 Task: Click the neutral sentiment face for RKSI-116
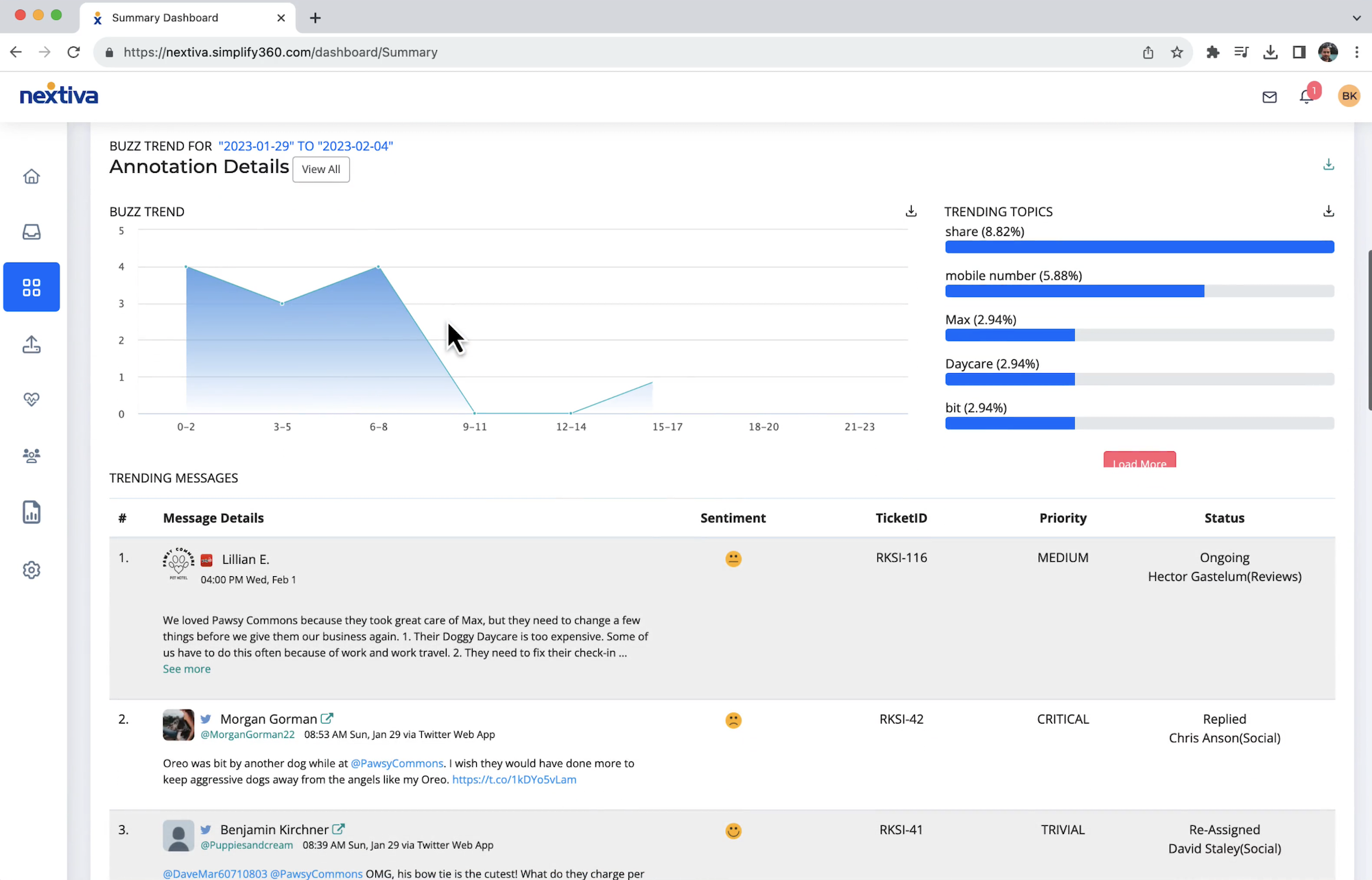733,558
